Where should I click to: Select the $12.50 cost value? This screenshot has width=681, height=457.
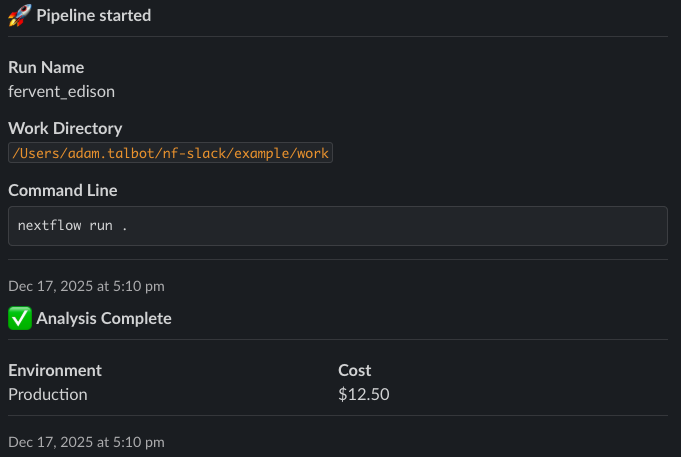364,394
